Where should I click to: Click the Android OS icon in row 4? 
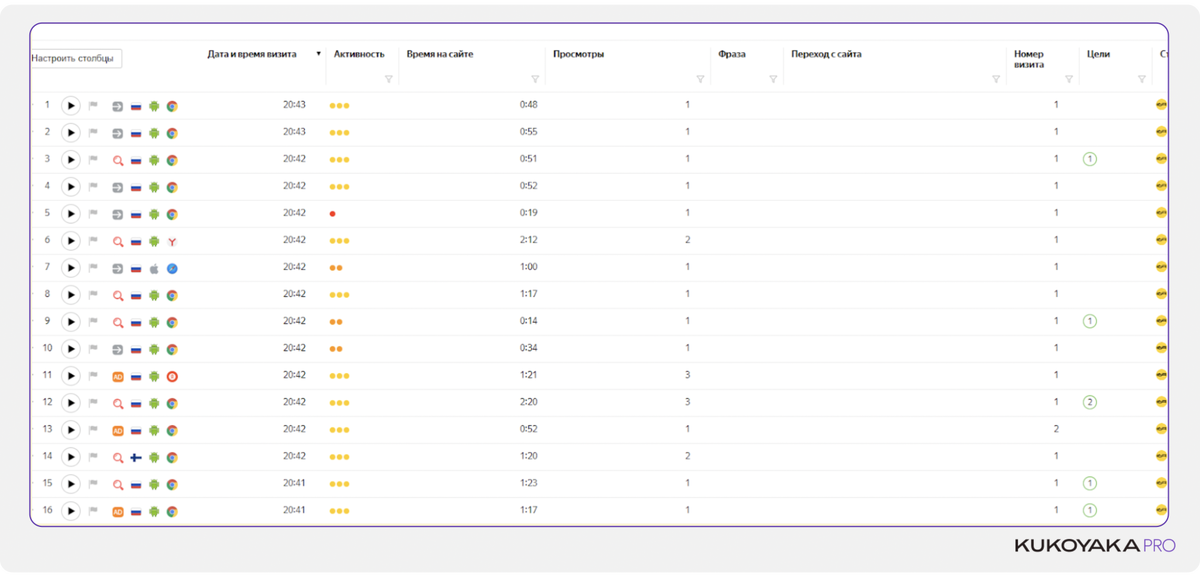(x=154, y=186)
